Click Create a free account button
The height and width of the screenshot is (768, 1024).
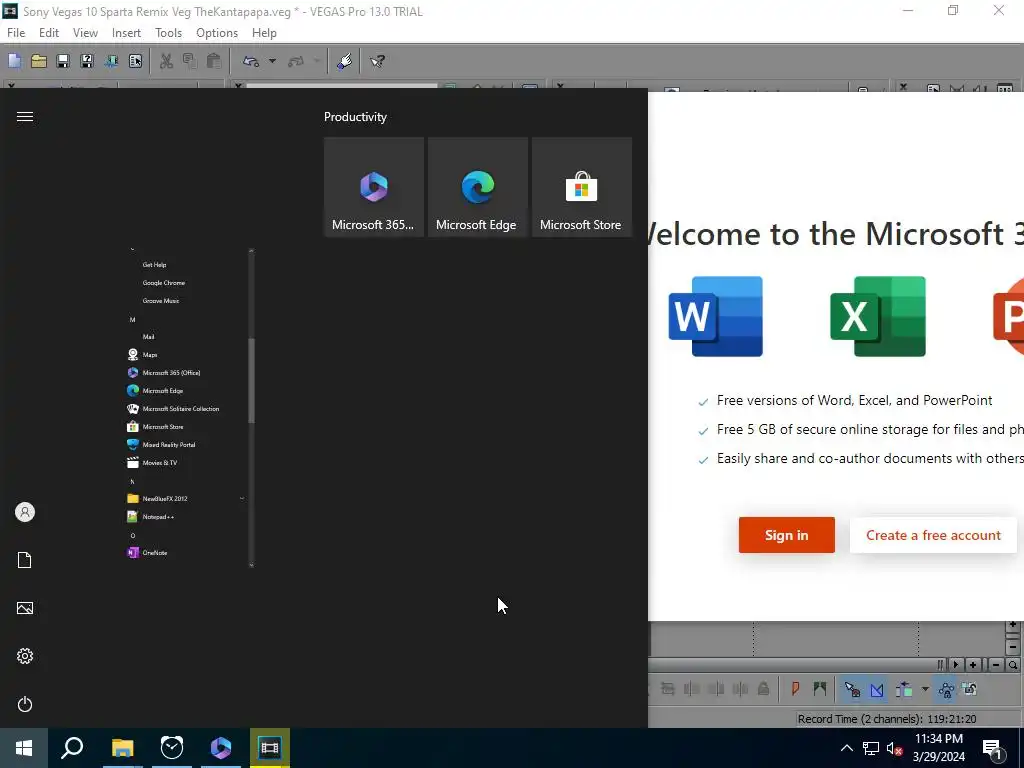933,535
